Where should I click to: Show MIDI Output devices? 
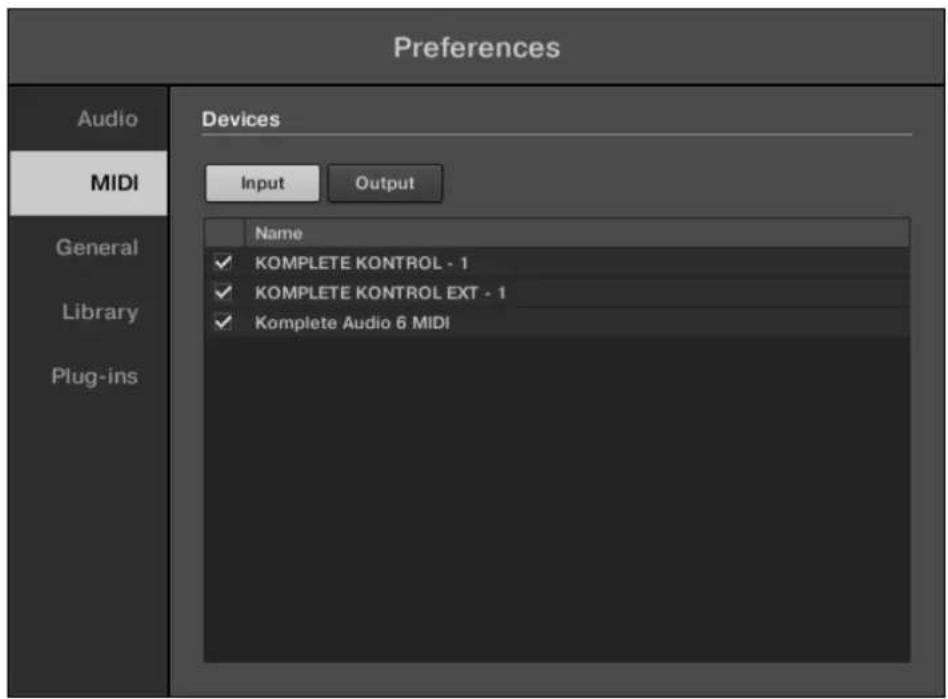(x=385, y=183)
